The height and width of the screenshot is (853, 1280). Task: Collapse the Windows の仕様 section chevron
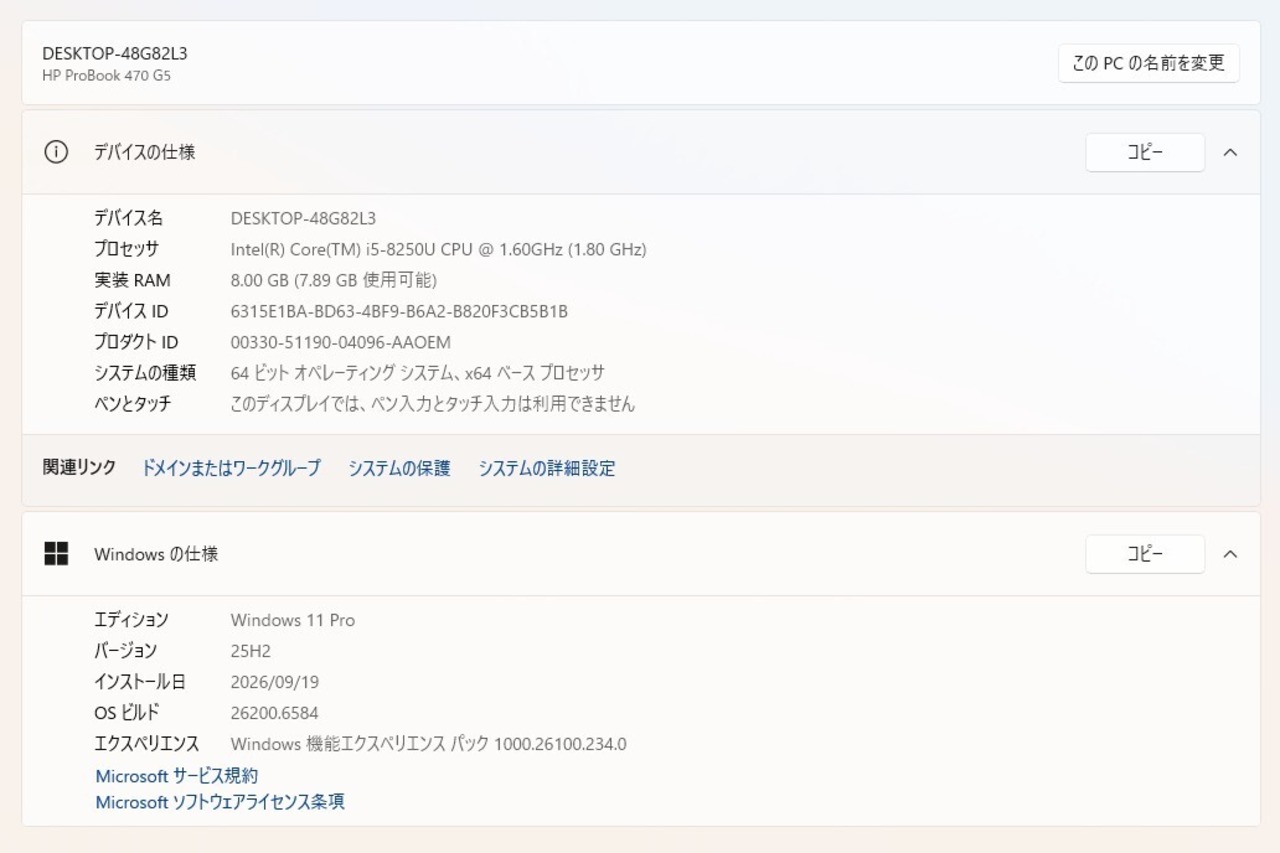click(1231, 553)
